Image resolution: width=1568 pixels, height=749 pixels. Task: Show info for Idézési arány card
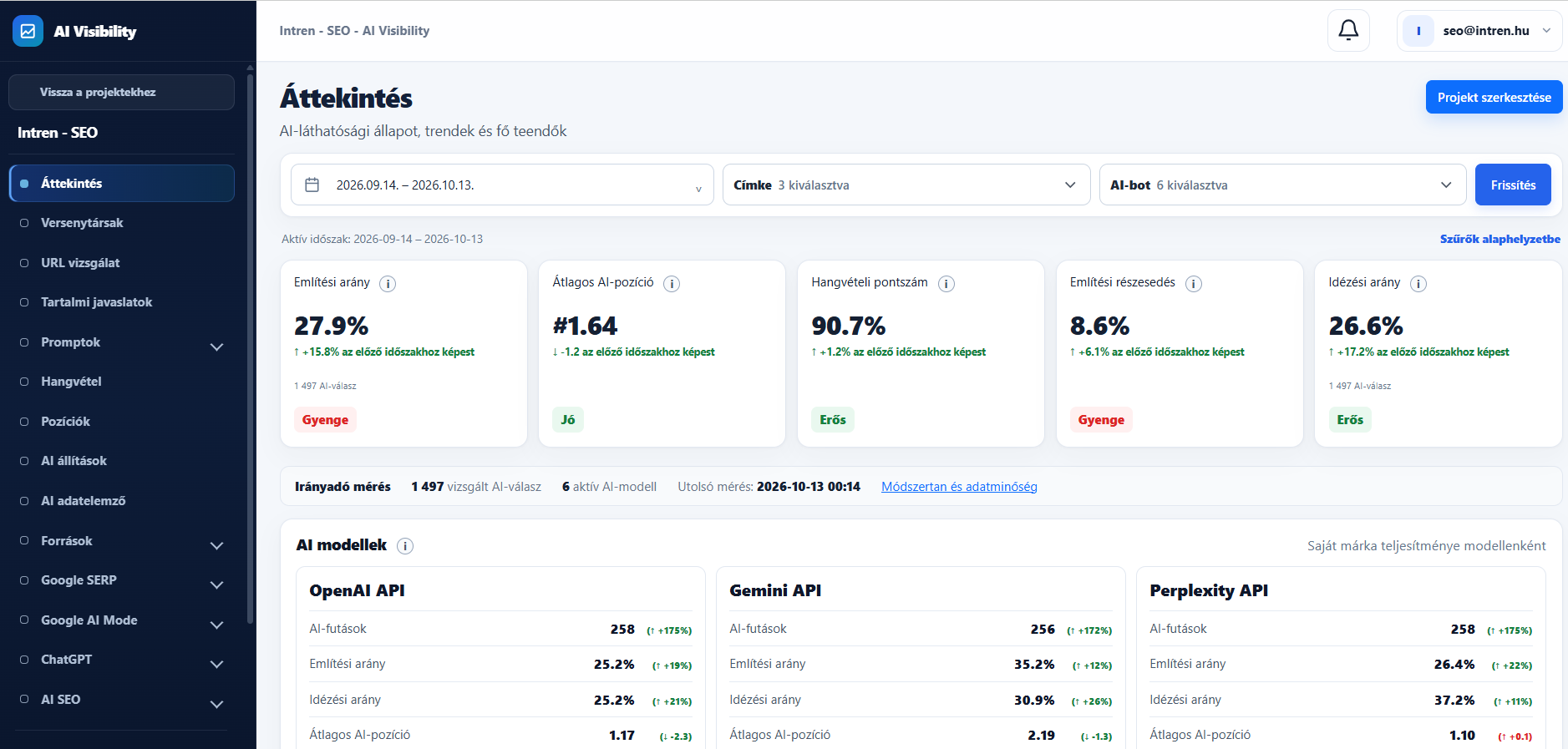tap(1418, 284)
